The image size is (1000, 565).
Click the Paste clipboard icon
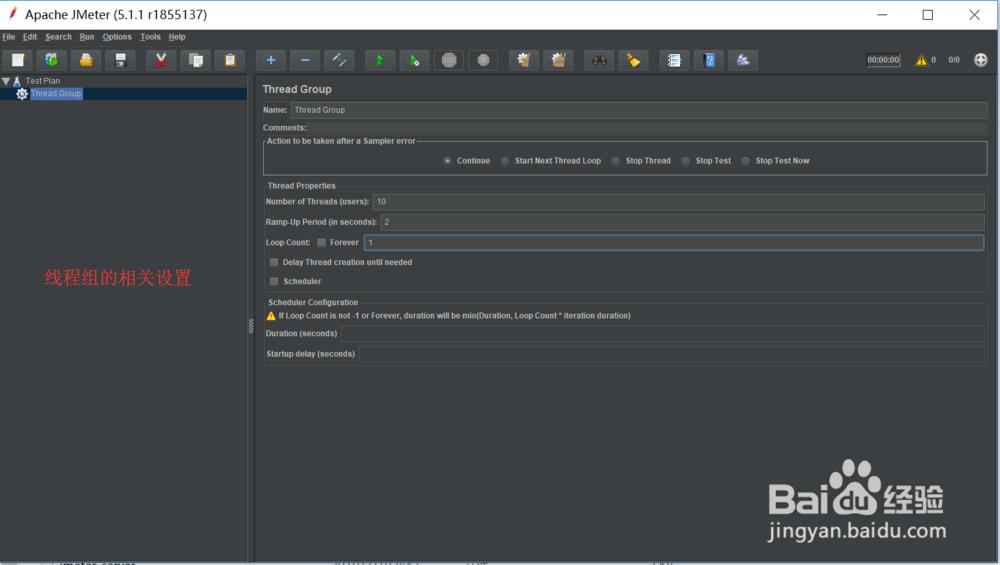click(230, 60)
